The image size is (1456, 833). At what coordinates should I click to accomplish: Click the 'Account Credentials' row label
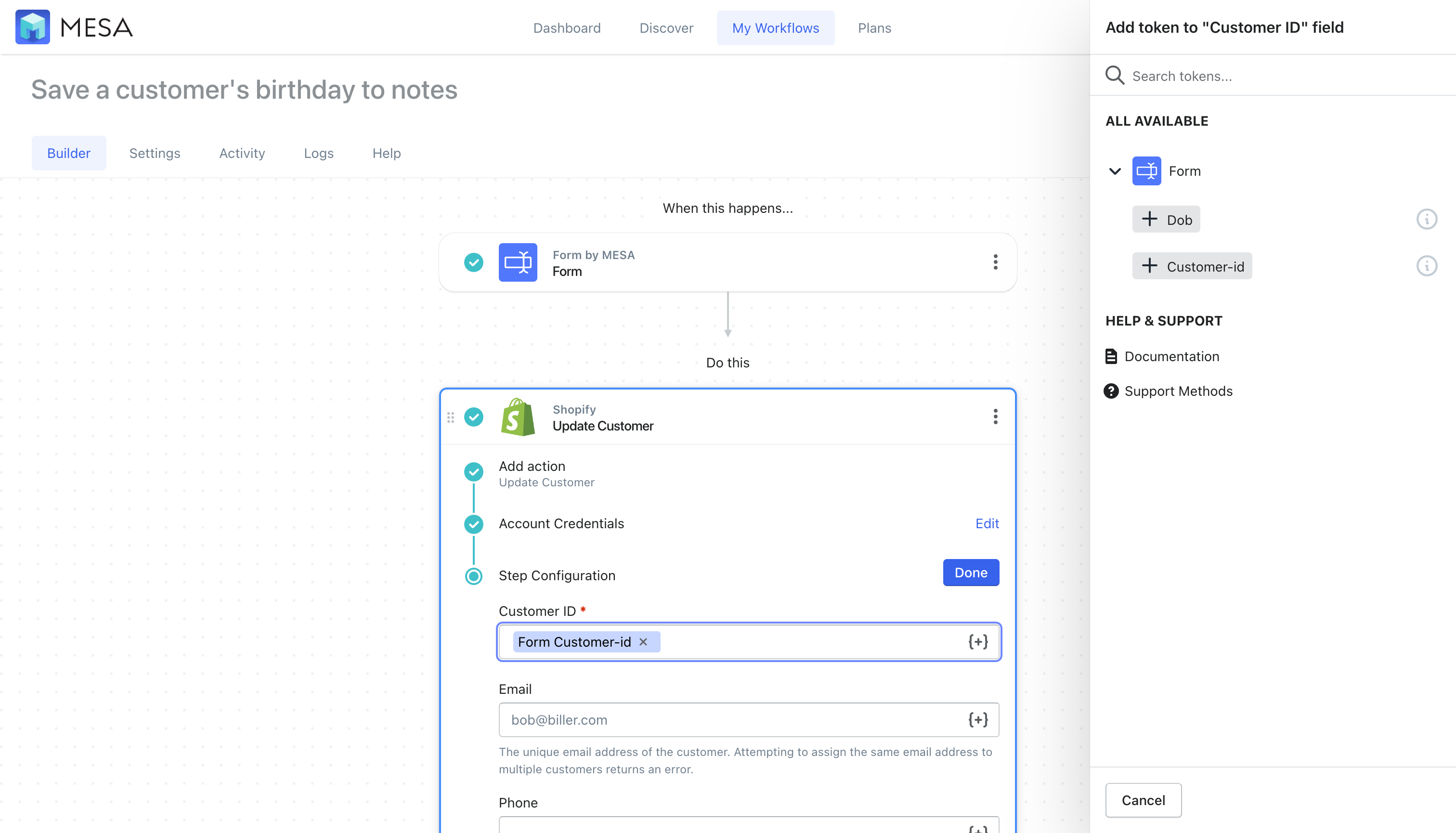561,523
